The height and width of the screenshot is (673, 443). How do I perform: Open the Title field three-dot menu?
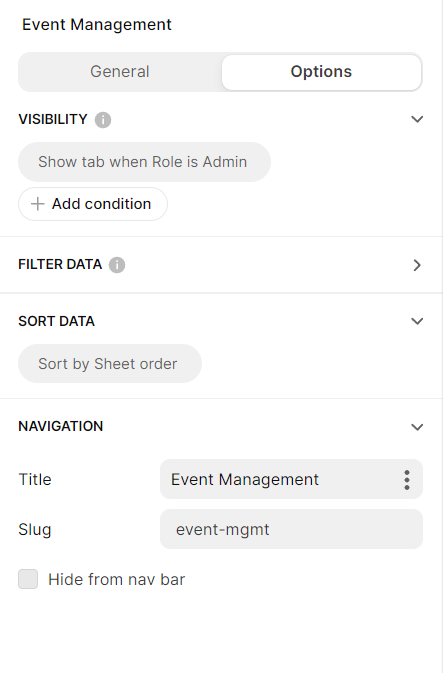pos(407,479)
